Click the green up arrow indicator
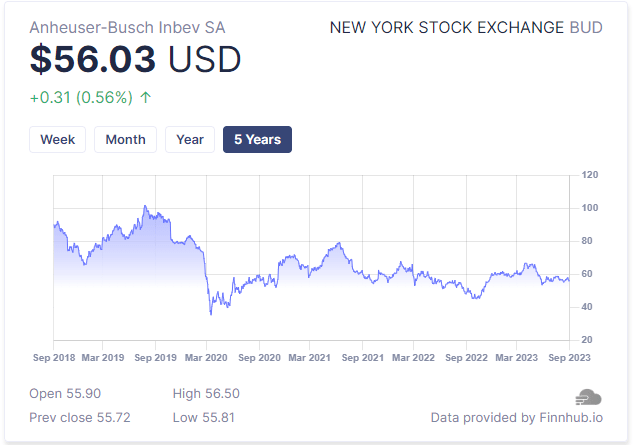Screen dimensions: 634x445 pos(146,98)
